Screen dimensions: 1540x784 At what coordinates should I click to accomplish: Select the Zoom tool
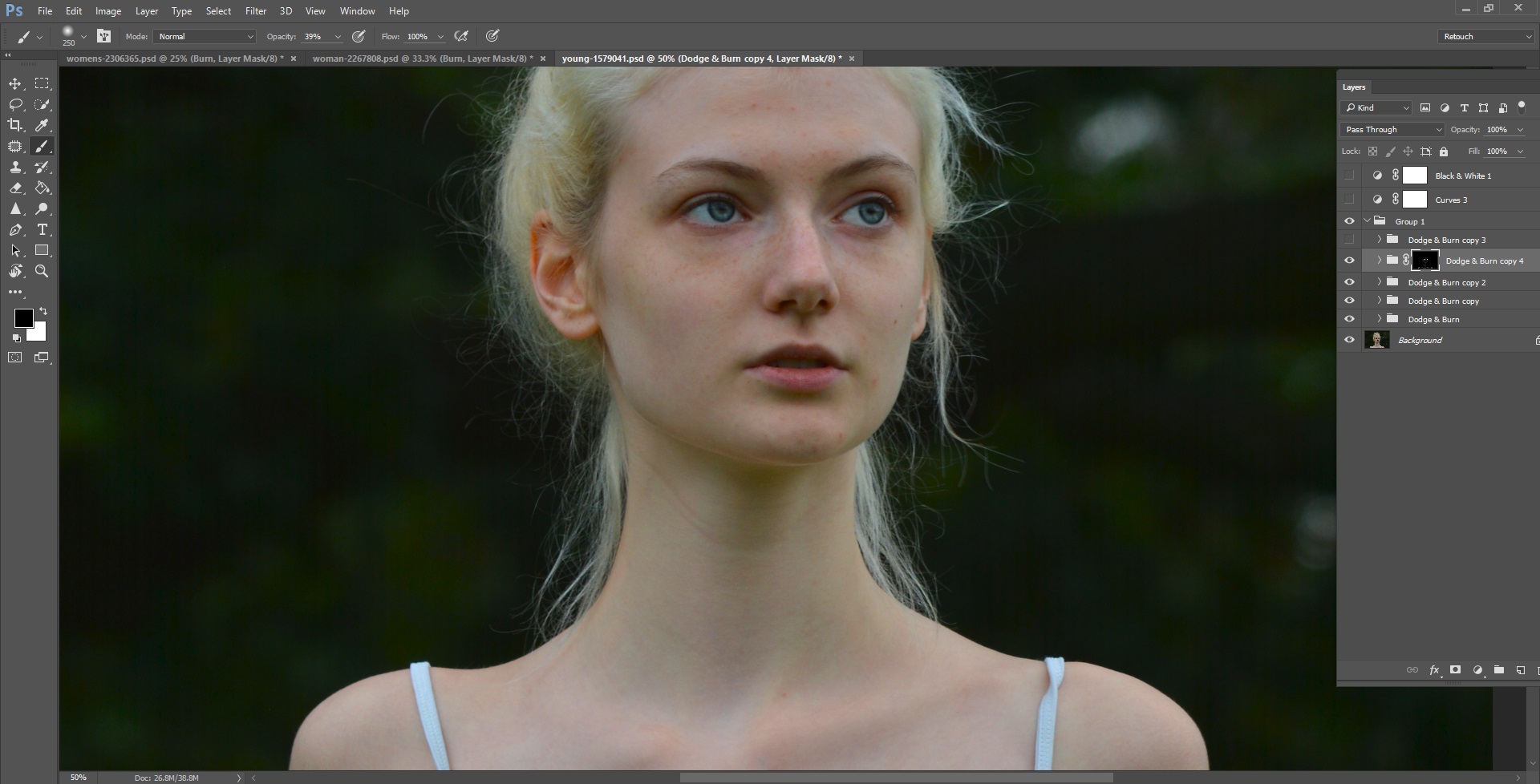click(43, 271)
